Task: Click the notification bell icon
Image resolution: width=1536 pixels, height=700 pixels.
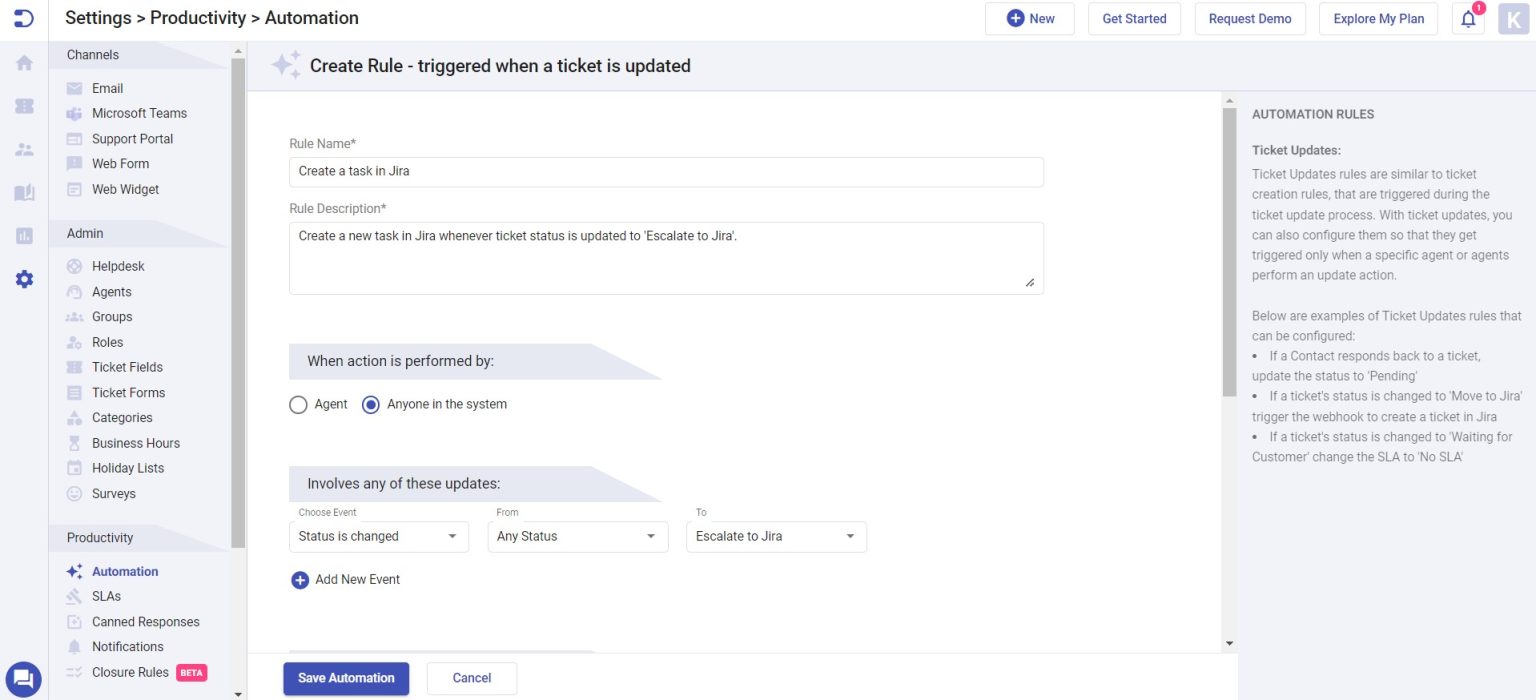Action: pyautogui.click(x=1466, y=18)
